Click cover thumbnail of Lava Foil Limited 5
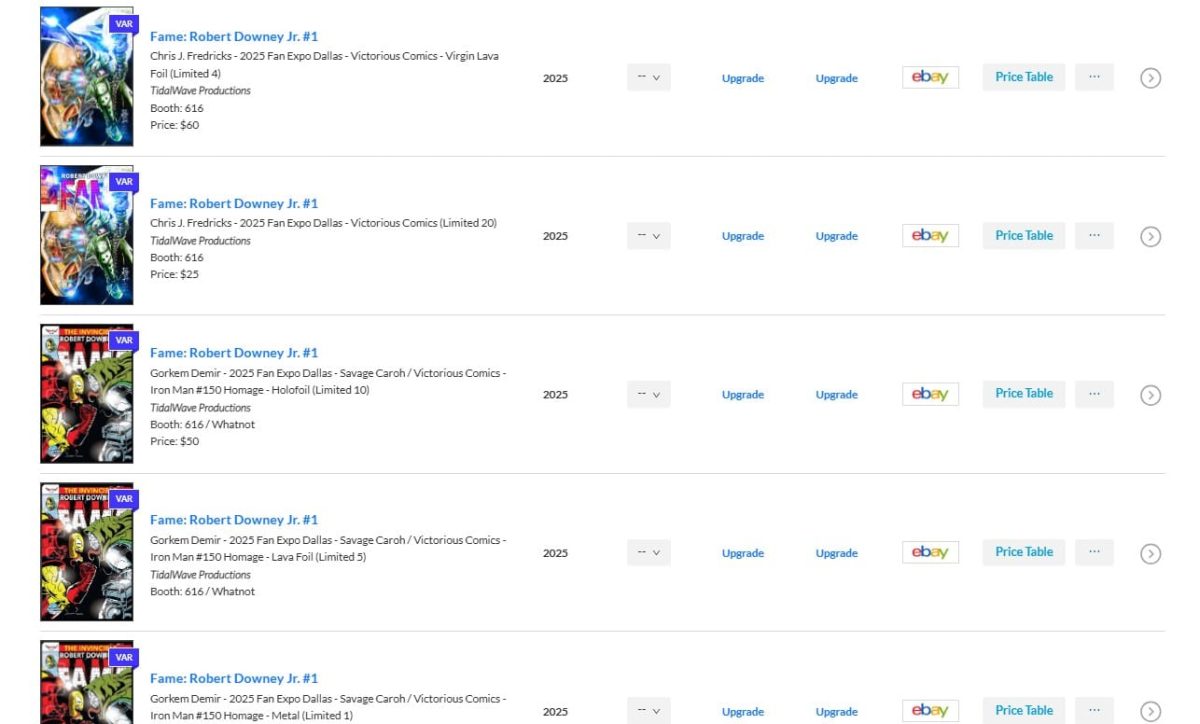Viewport: 1200px width, 724px height. [x=87, y=552]
